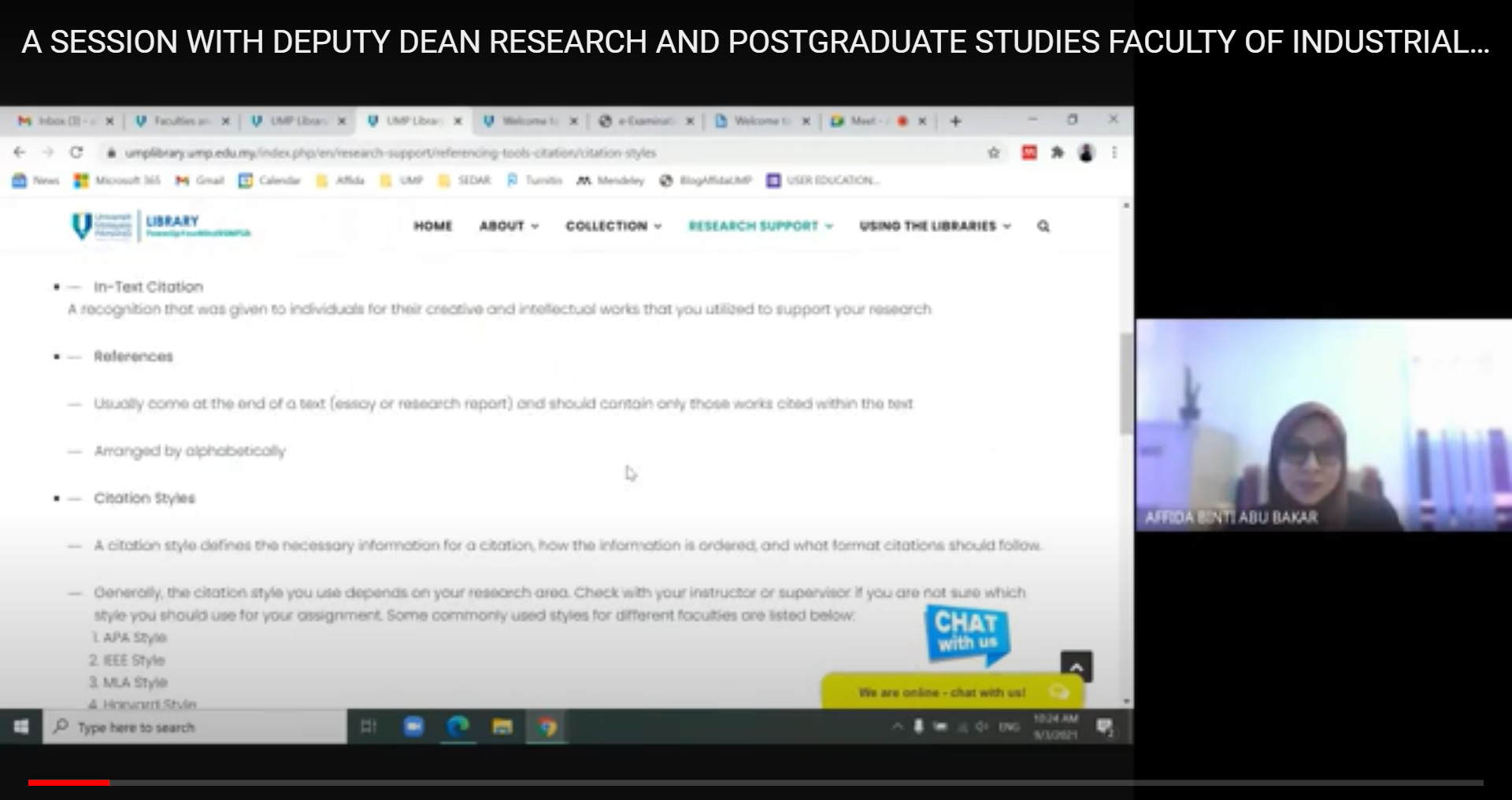
Task: Reload the page with the refresh icon
Action: 76,152
